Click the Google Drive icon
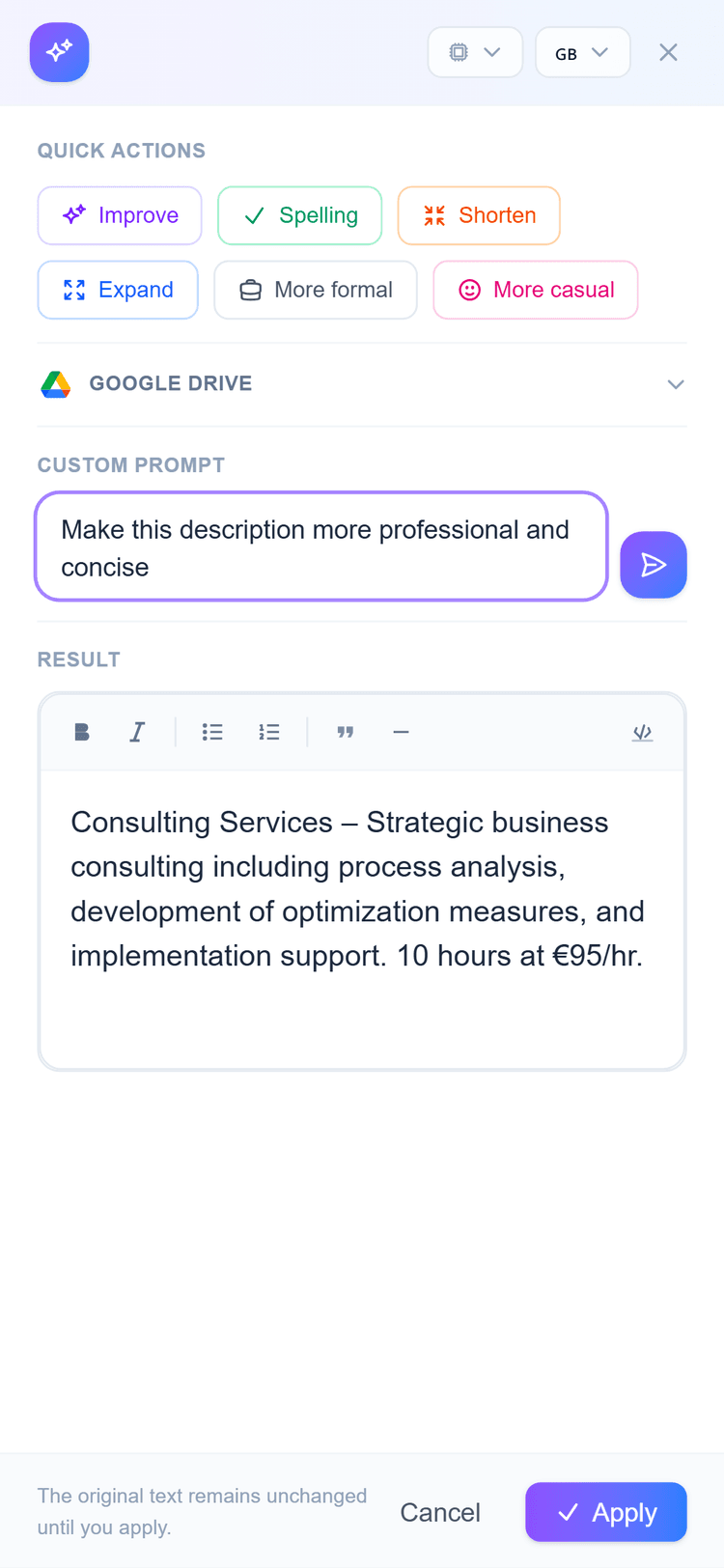The width and height of the screenshot is (724, 1568). [x=56, y=383]
